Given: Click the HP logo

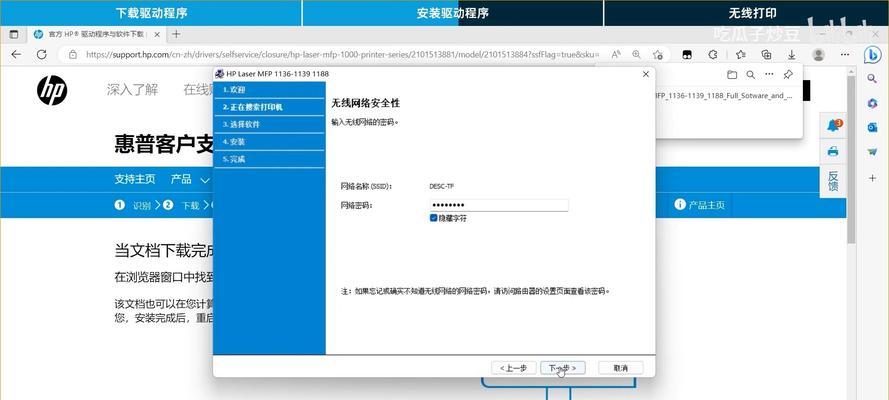Looking at the screenshot, I should pos(52,91).
